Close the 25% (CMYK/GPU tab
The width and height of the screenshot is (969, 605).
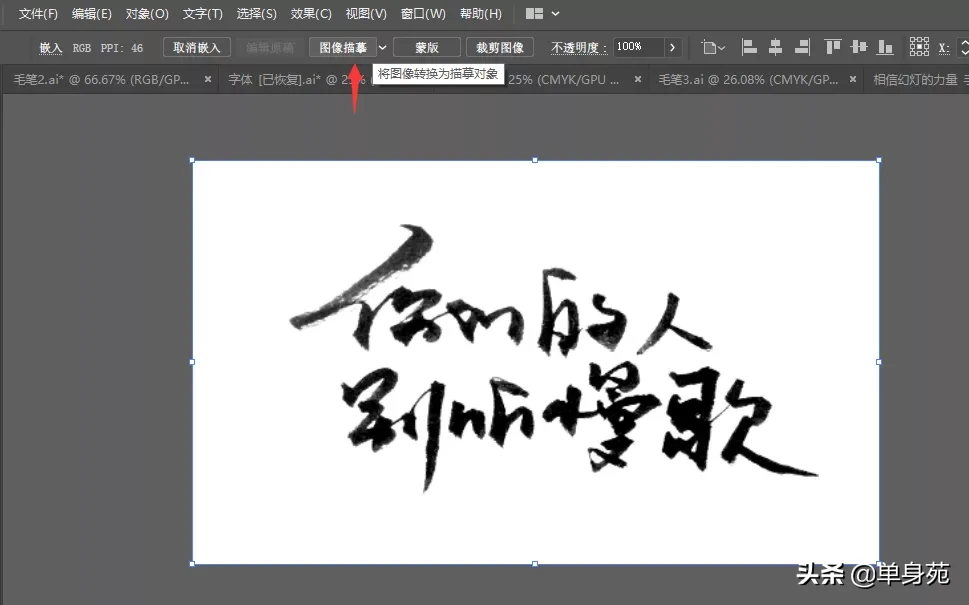tap(638, 79)
